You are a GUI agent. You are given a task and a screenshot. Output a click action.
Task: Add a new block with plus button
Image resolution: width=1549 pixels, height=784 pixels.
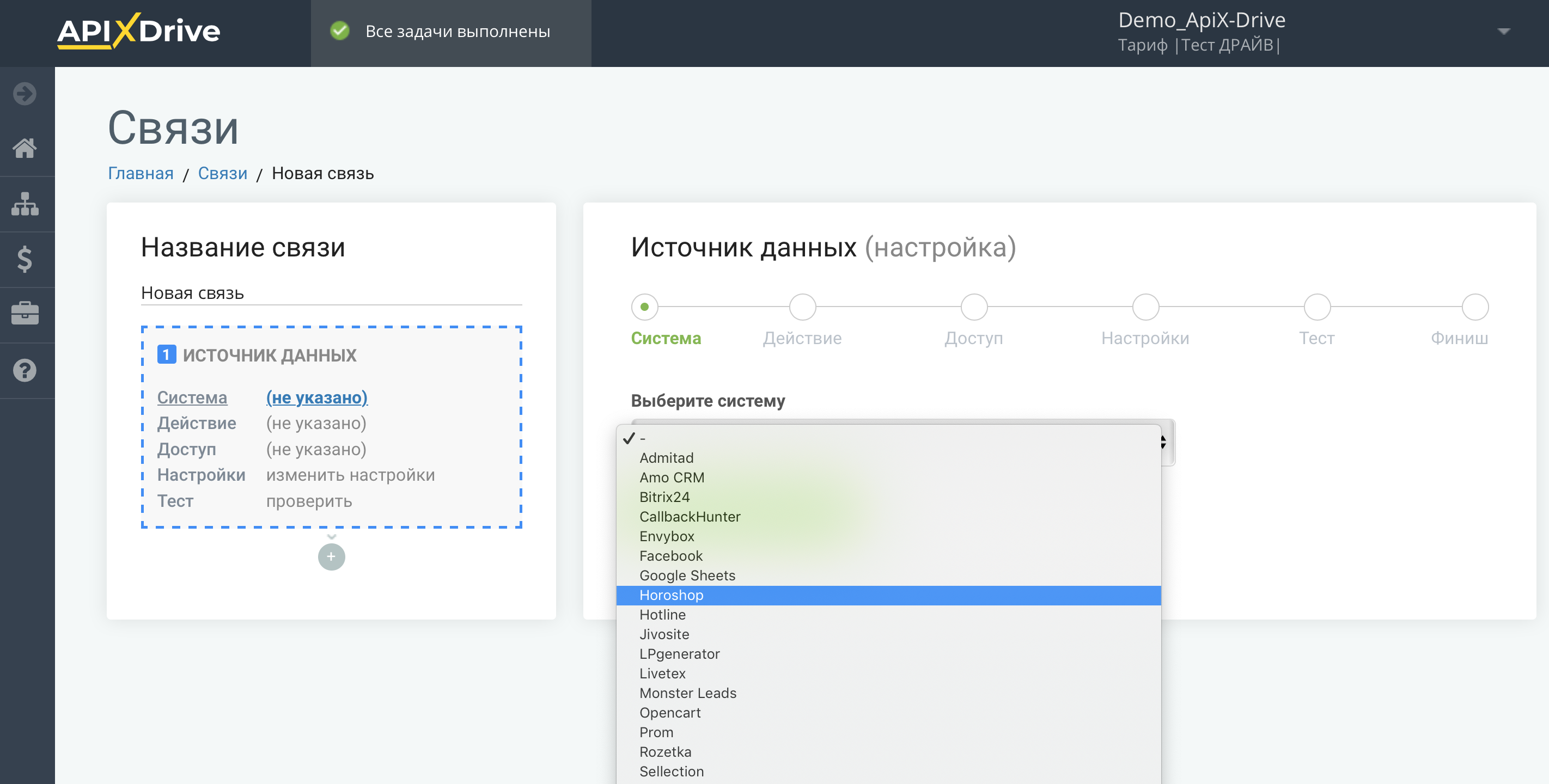[331, 557]
